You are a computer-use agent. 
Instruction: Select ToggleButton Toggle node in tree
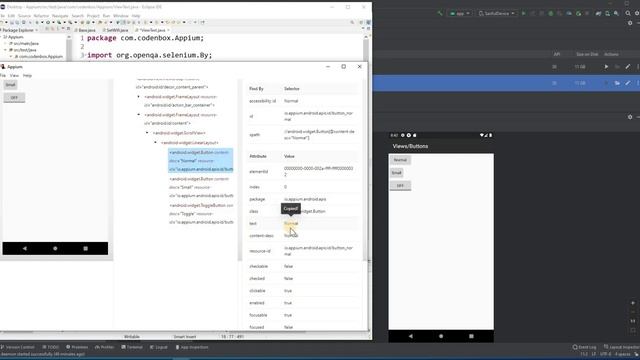click(200, 213)
